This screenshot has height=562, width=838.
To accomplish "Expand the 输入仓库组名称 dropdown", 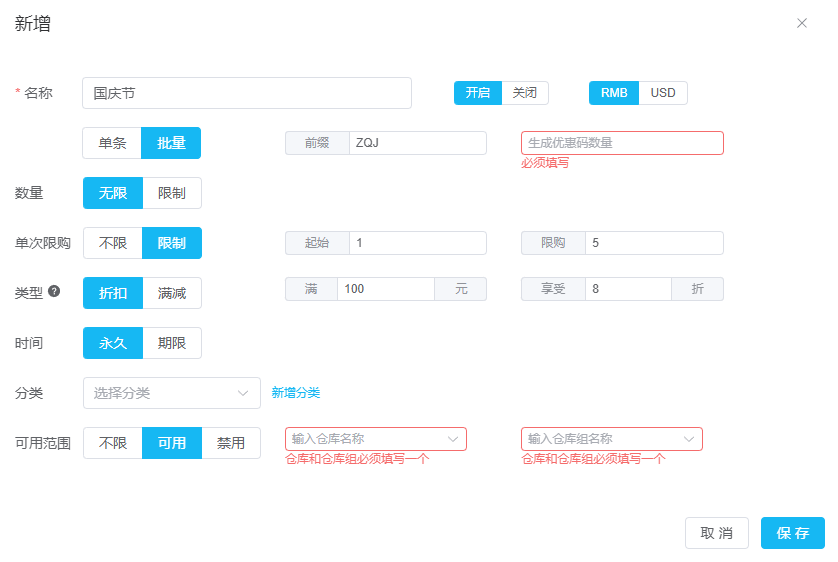I will (611, 439).
